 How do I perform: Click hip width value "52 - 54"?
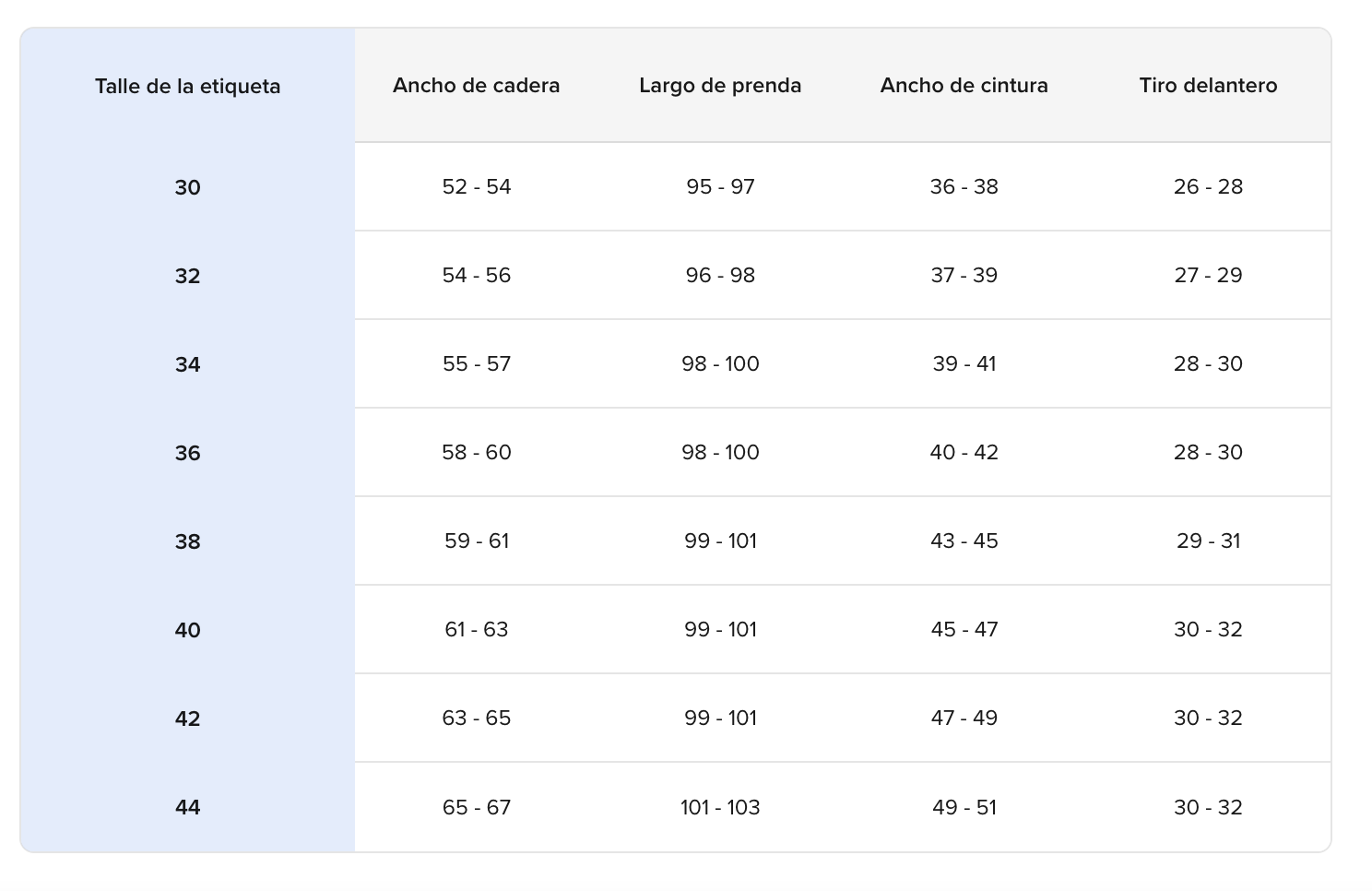coord(476,186)
